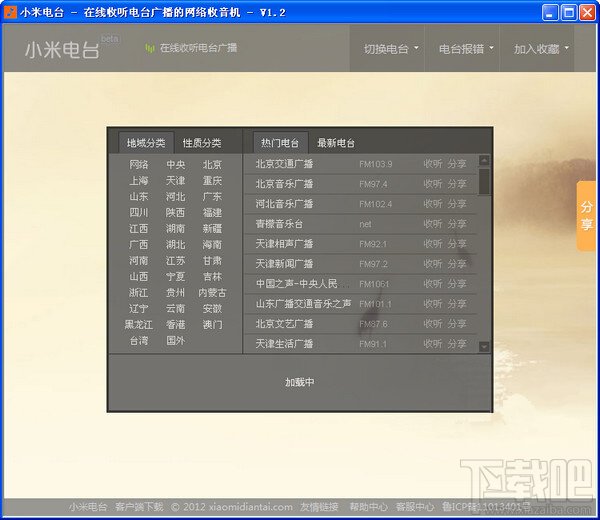
Task: Click the green sound bars icon in header
Action: click(x=150, y=48)
